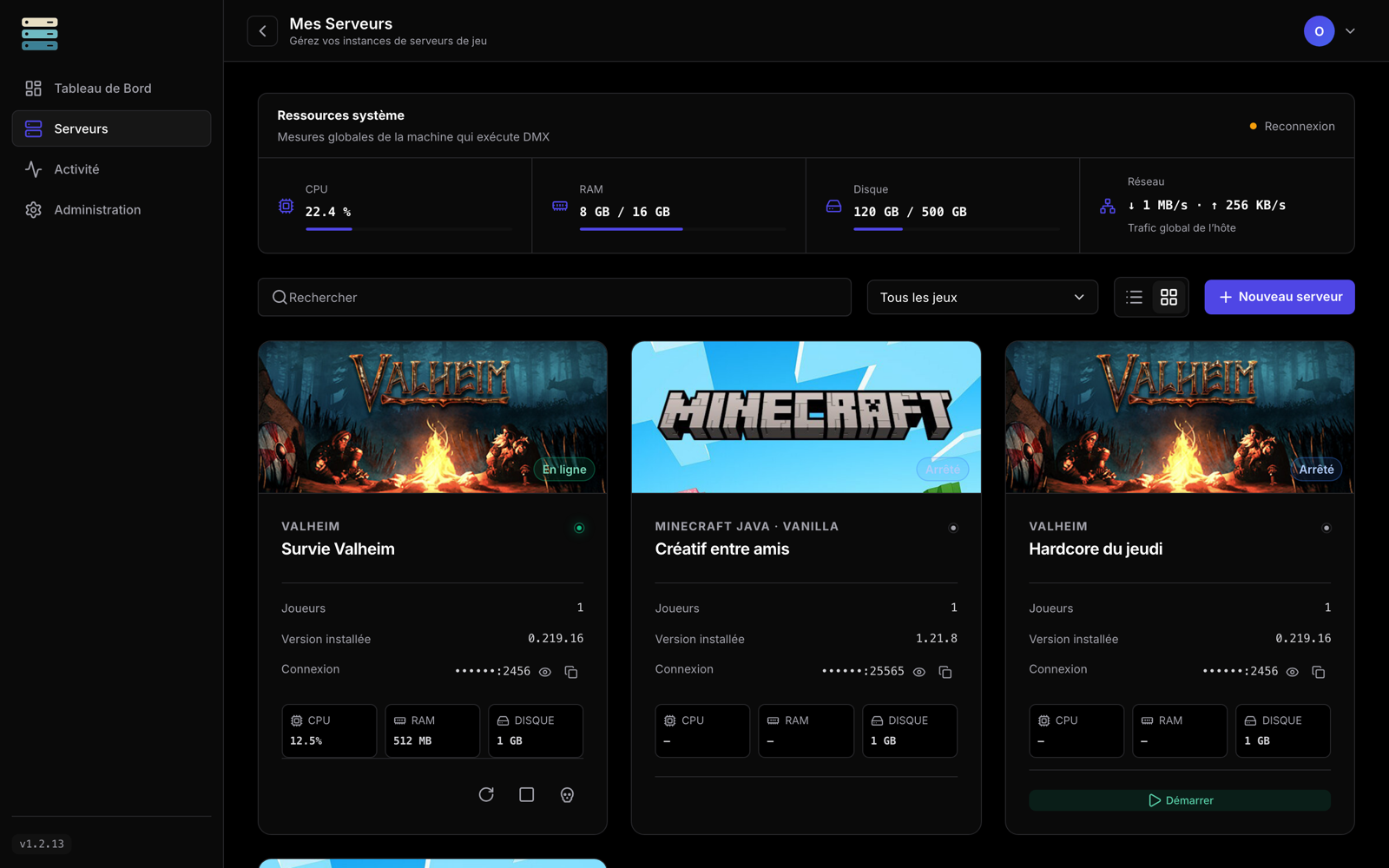Switch to grid view
The width and height of the screenshot is (1389, 868).
1168,297
